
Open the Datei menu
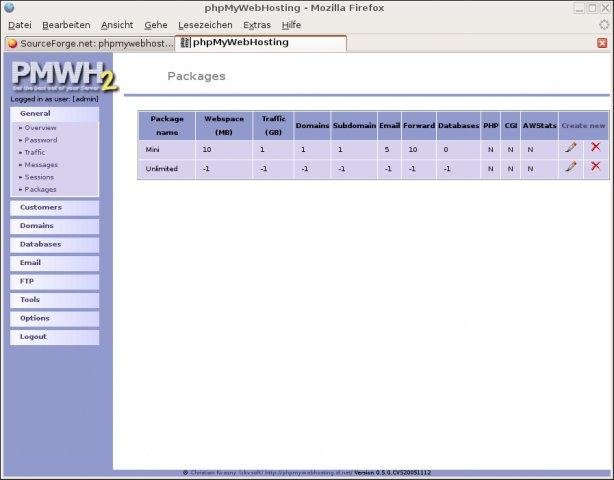coord(20,25)
